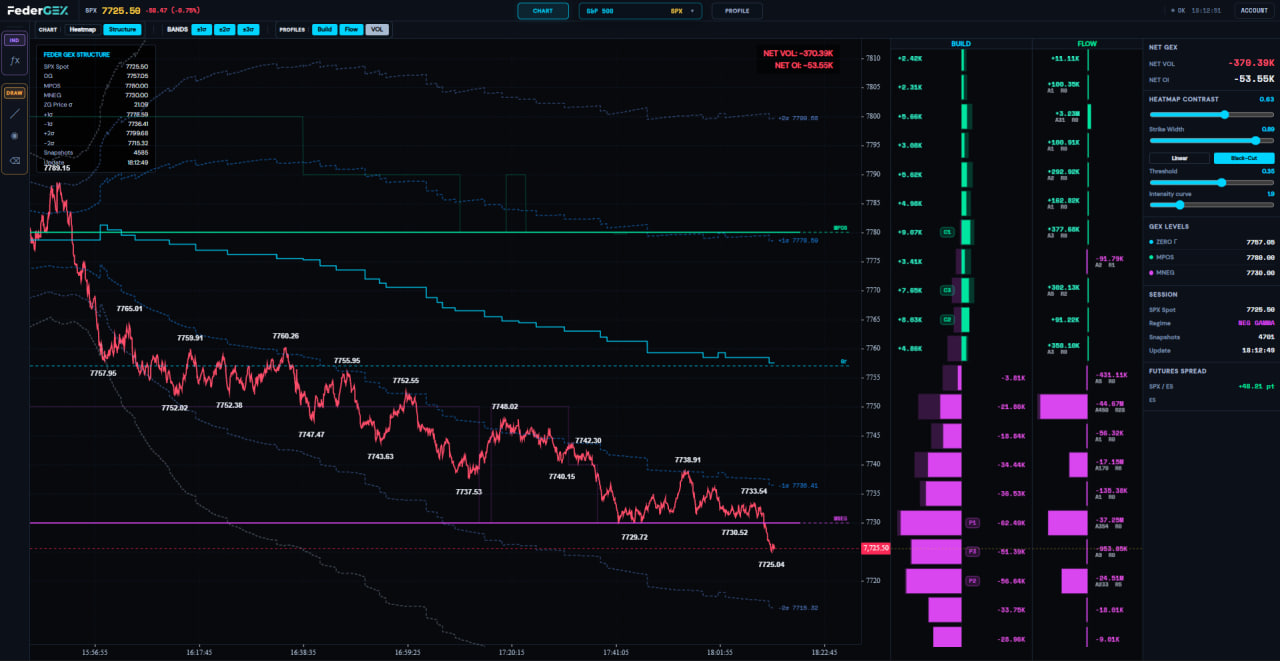Click the MPOS line label on chart
This screenshot has height=661, width=1280.
840,228
